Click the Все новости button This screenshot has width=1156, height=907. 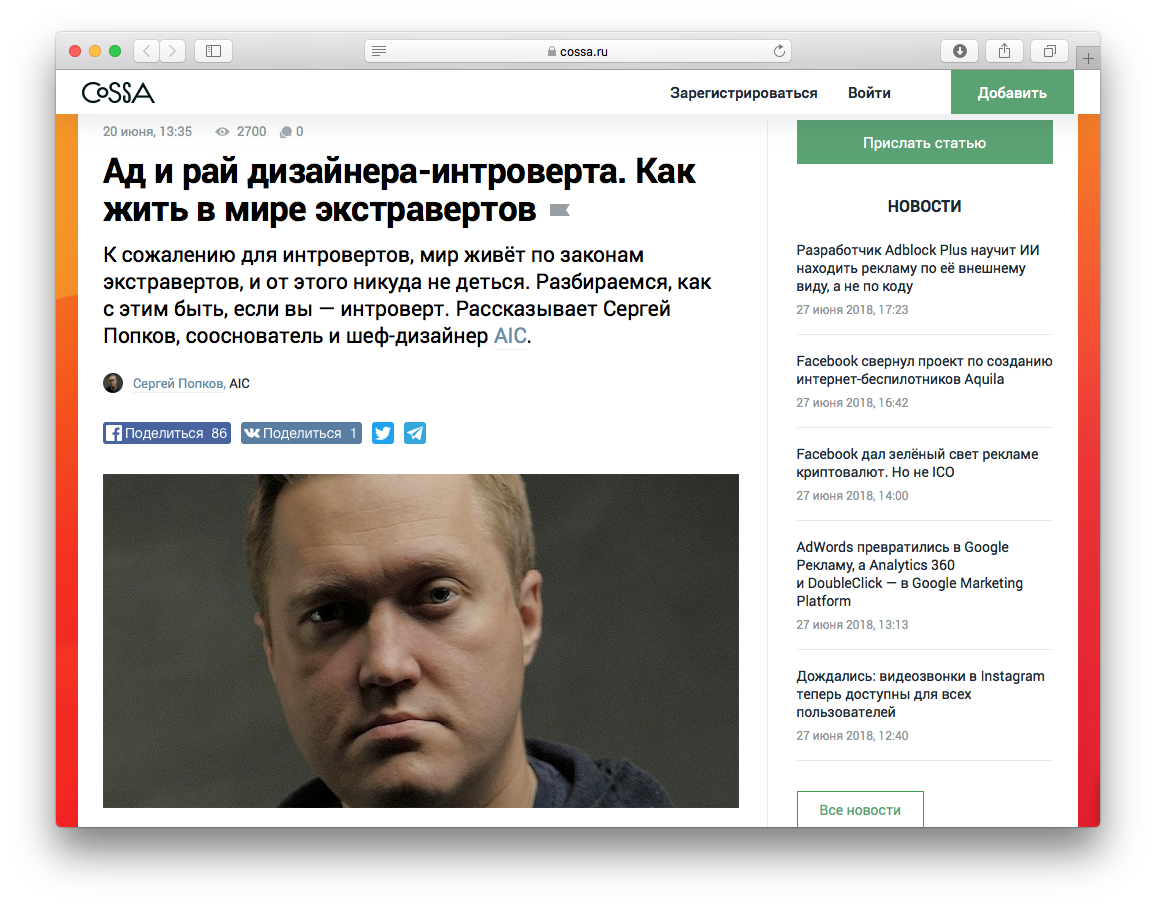(860, 810)
